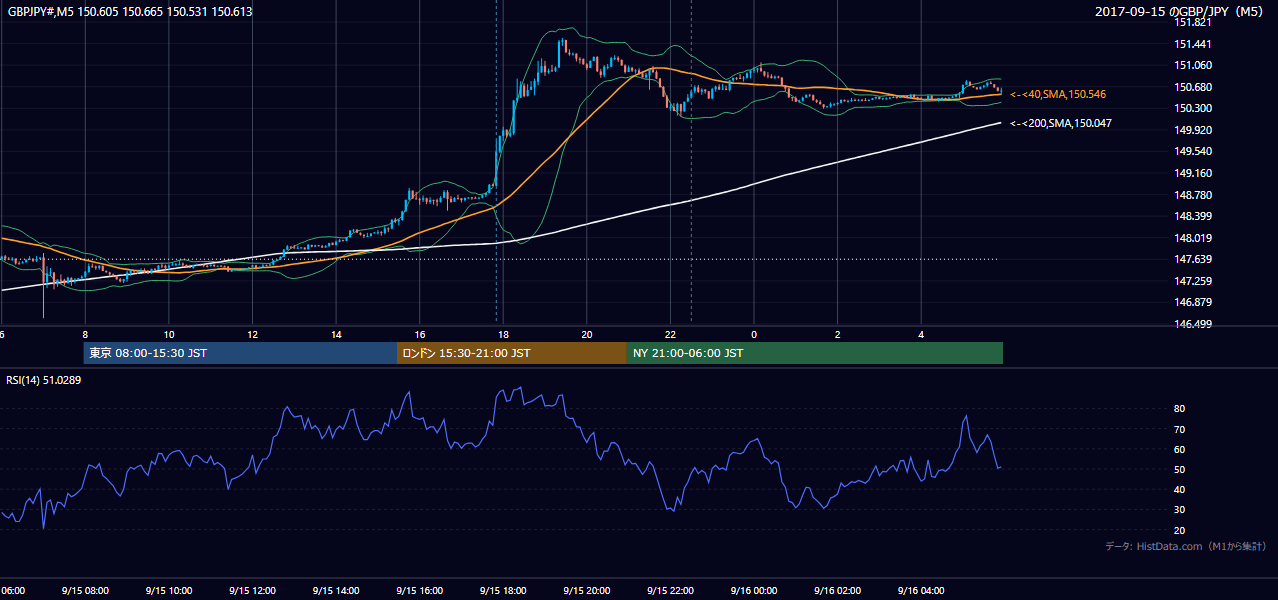This screenshot has width=1278, height=600.
Task: Click price axis value 148.019
Action: 1194,238
